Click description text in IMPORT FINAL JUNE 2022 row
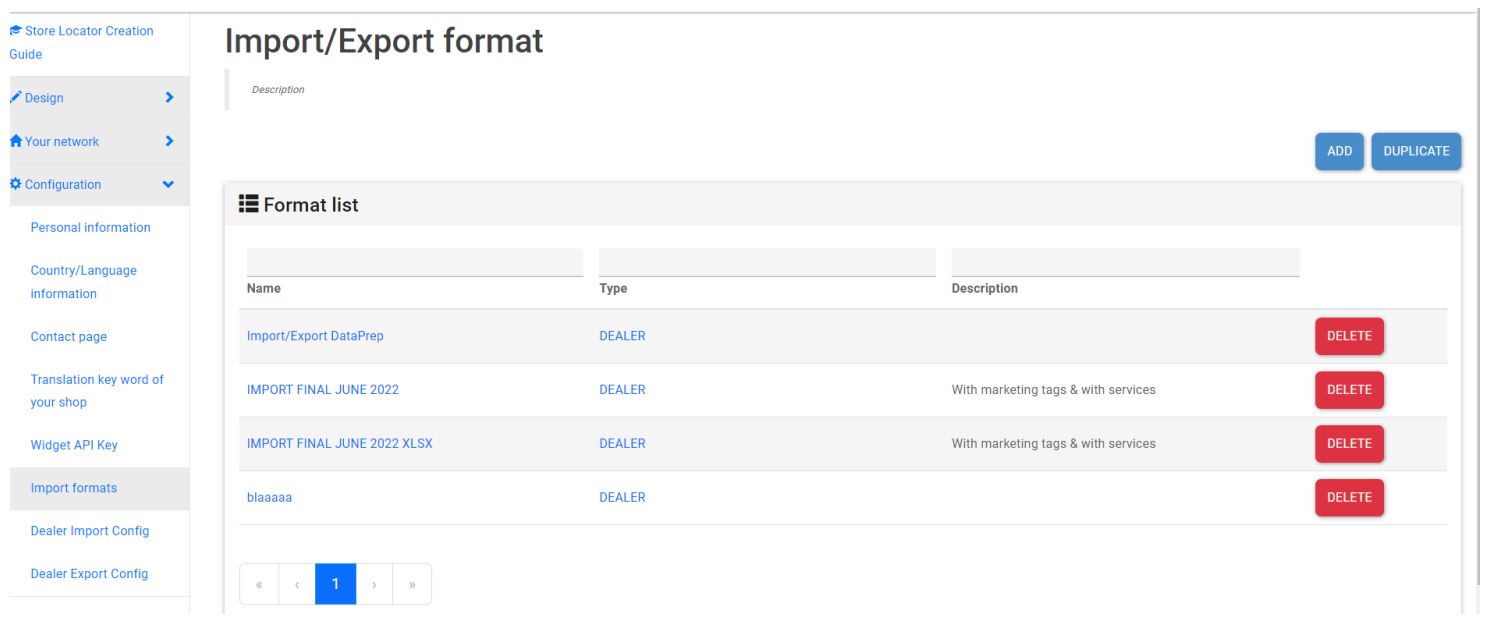The image size is (1488, 627). tap(1054, 390)
